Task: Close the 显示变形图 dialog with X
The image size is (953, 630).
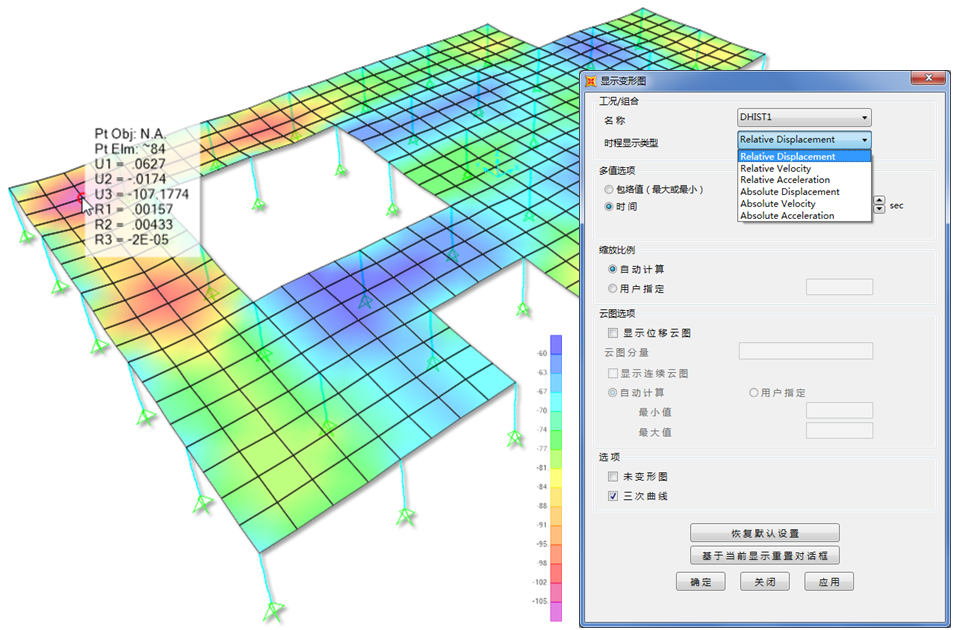Action: [x=929, y=80]
